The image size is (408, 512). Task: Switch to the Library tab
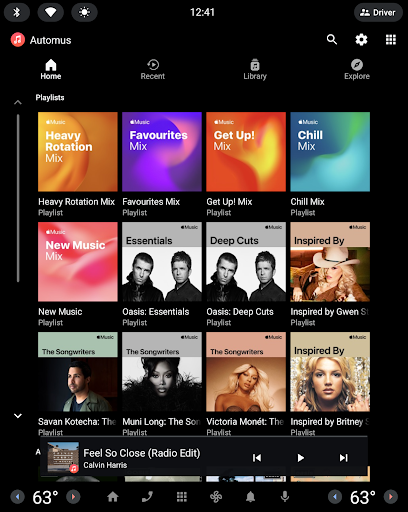pyautogui.click(x=255, y=69)
